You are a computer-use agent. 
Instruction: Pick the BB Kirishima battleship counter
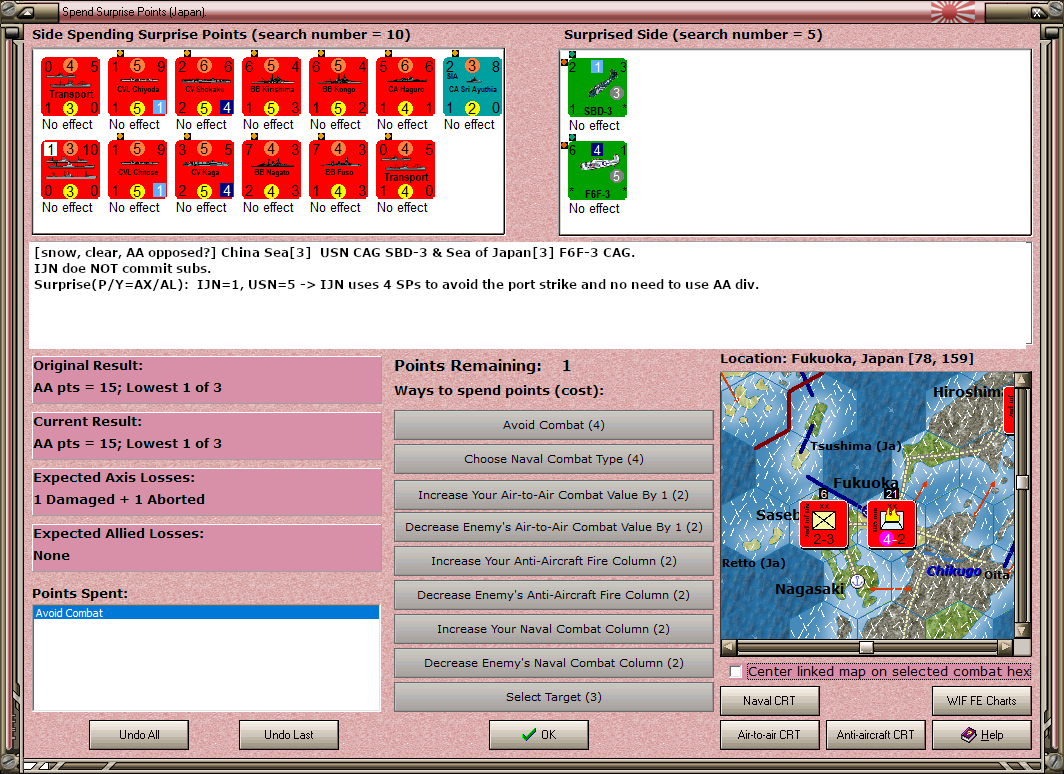coord(271,87)
